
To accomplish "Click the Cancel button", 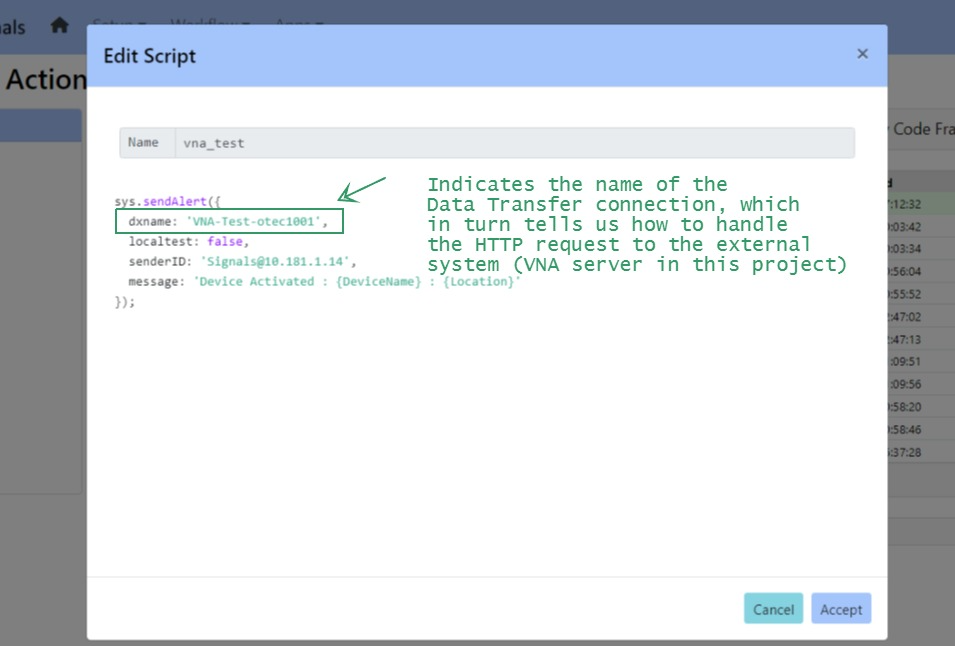I will (773, 609).
